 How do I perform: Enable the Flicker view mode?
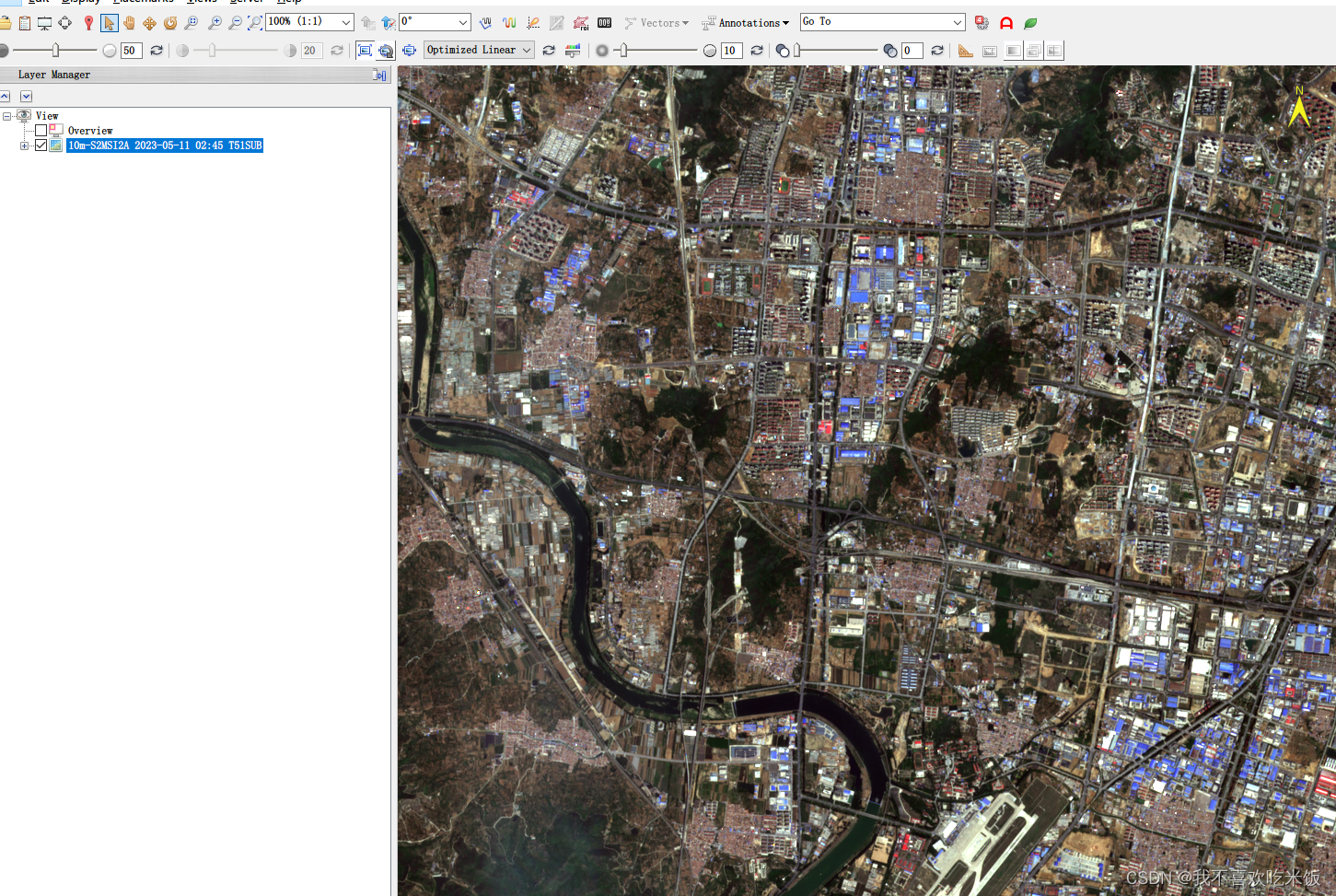pos(1034,51)
